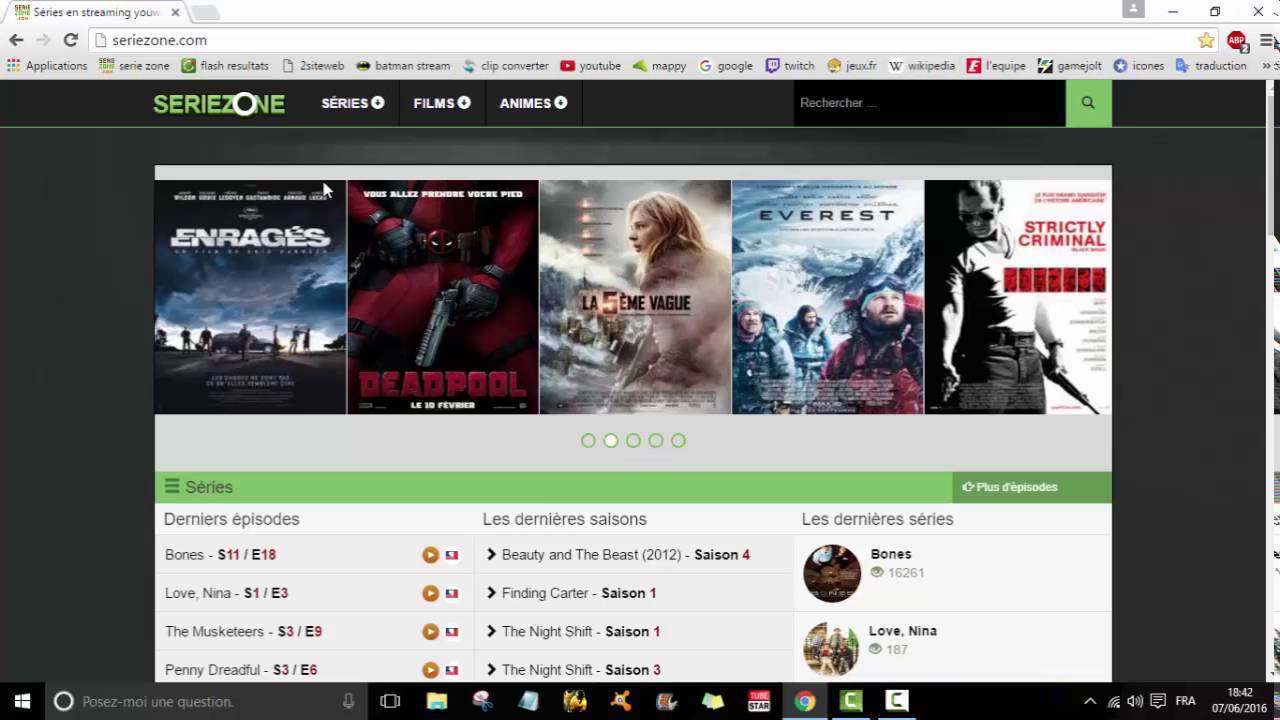The width and height of the screenshot is (1280, 720).
Task: Expand the ANIMES menu
Action: [533, 103]
